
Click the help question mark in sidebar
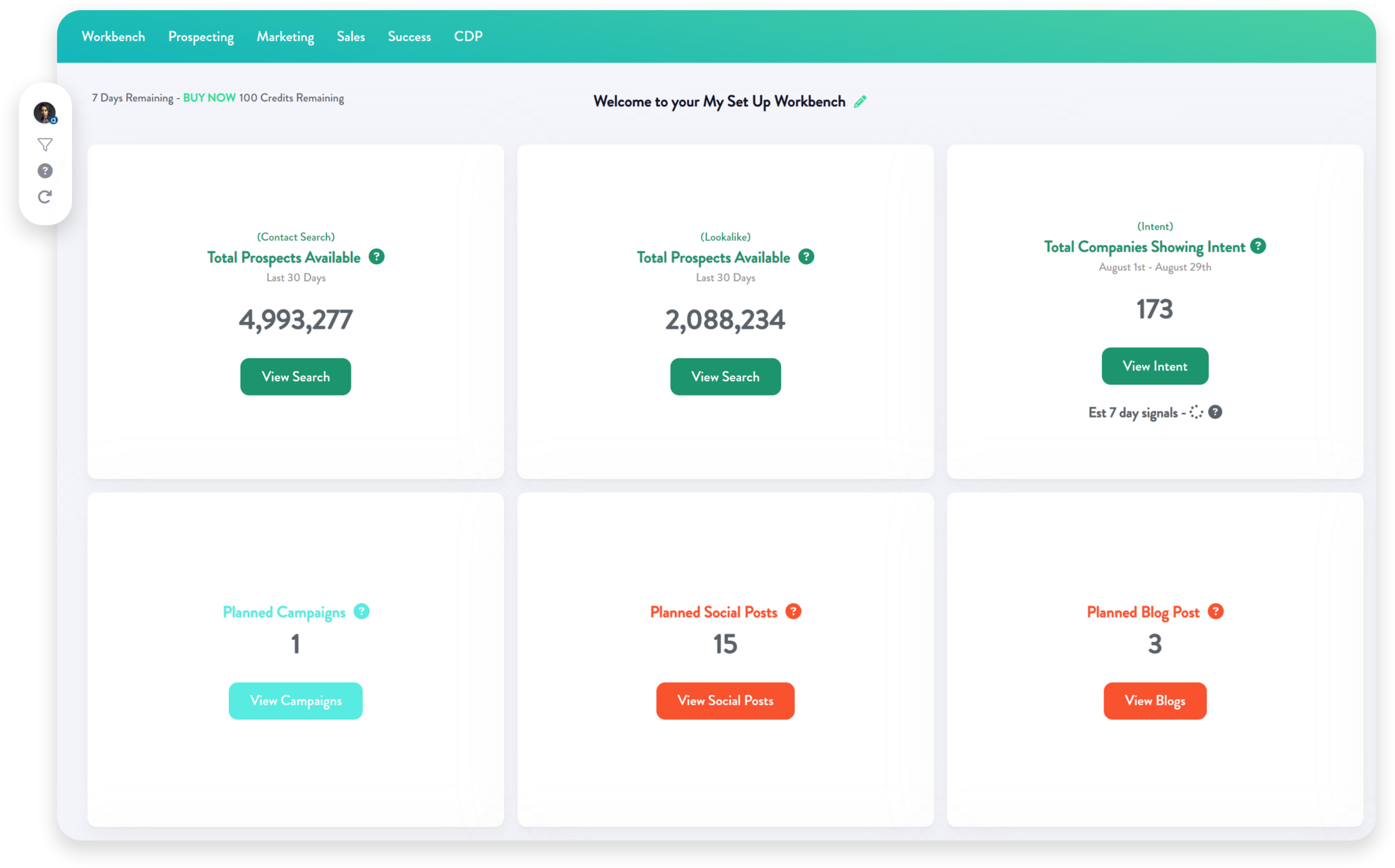click(x=45, y=170)
